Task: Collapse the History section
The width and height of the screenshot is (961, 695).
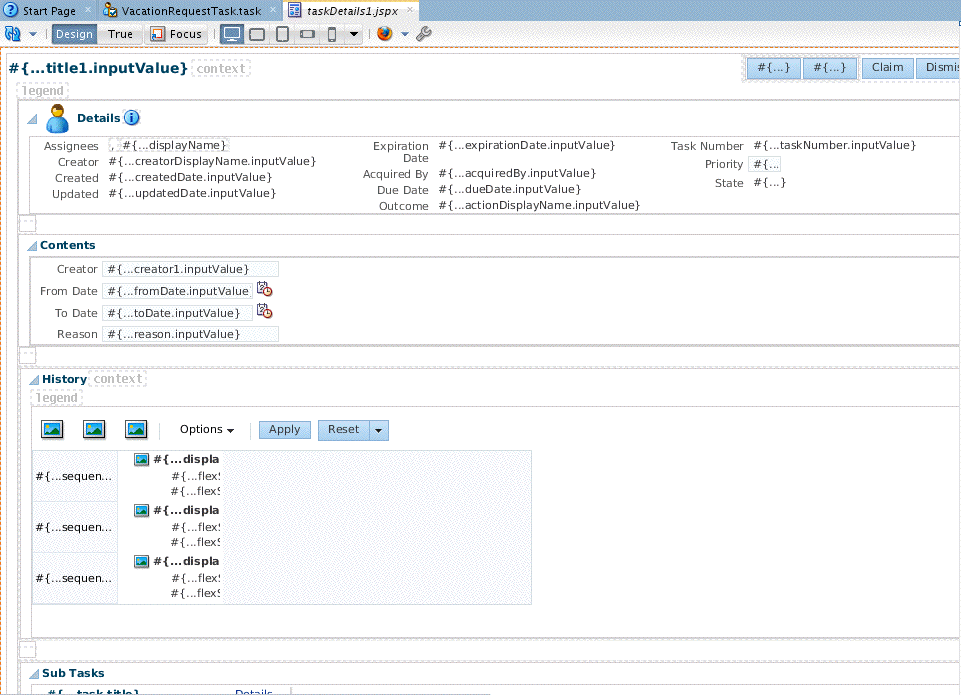Action: (34, 380)
